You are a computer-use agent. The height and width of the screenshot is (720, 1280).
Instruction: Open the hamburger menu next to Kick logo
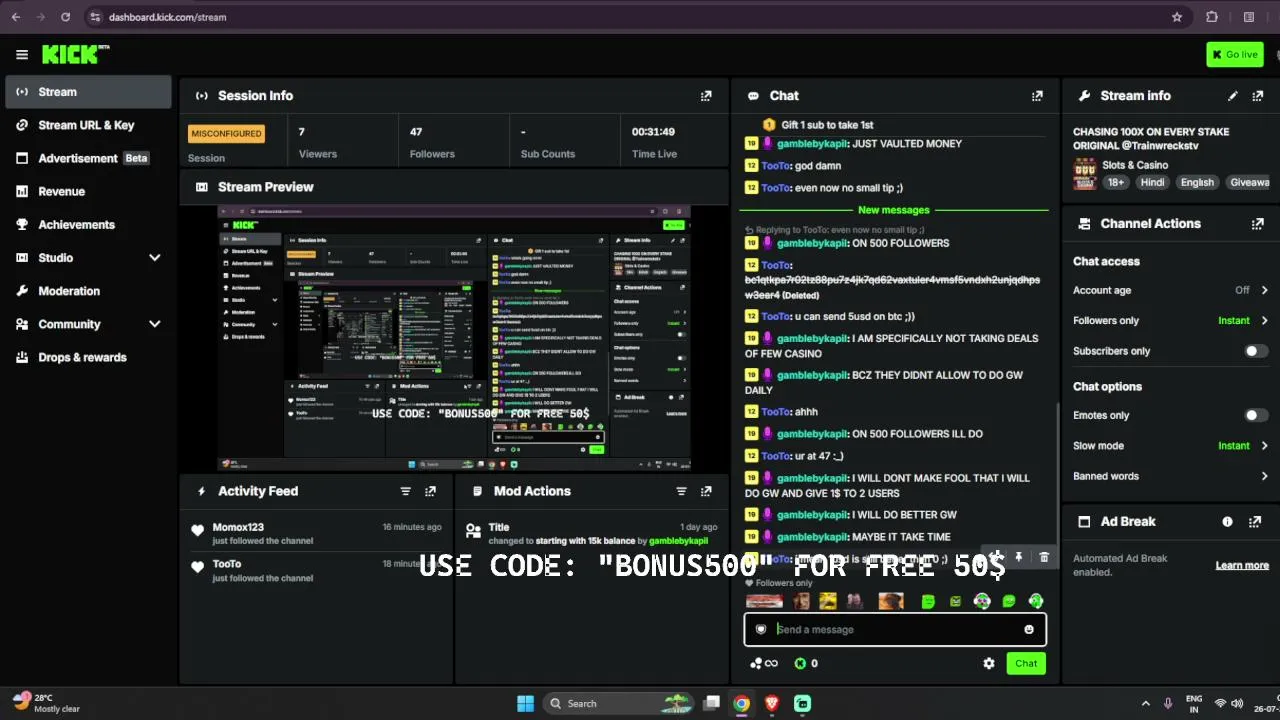point(22,55)
